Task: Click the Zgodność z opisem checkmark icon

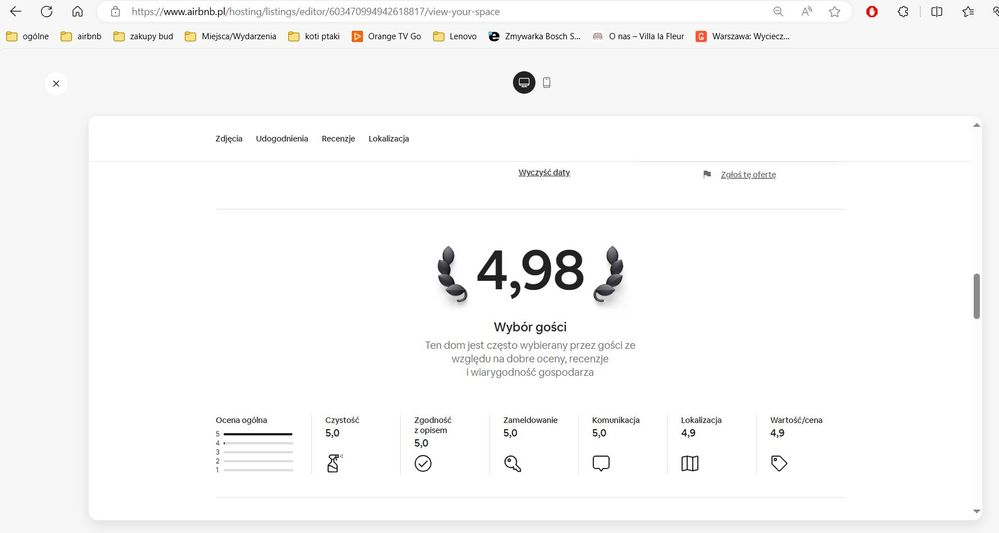Action: [x=423, y=463]
